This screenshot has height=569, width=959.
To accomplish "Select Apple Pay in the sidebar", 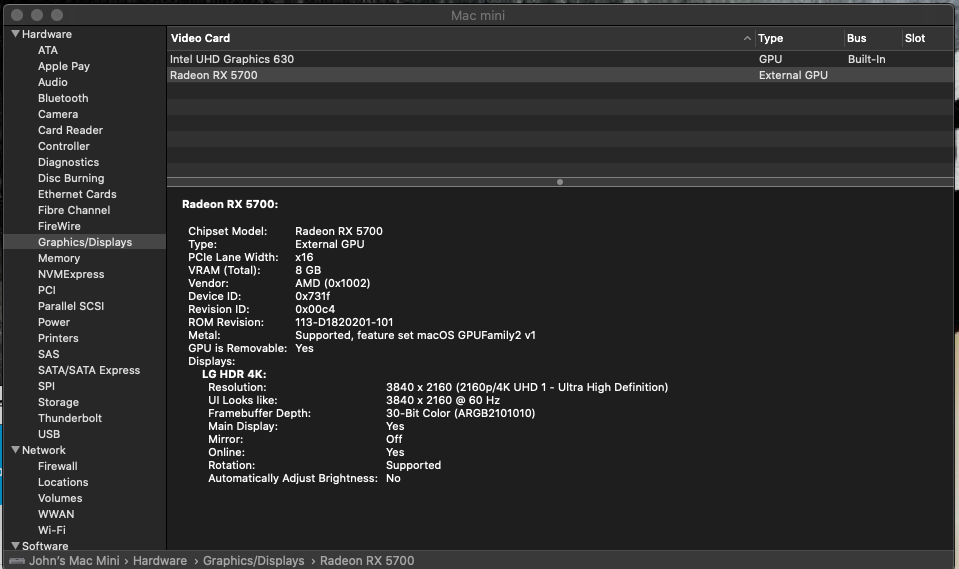I will click(64, 66).
